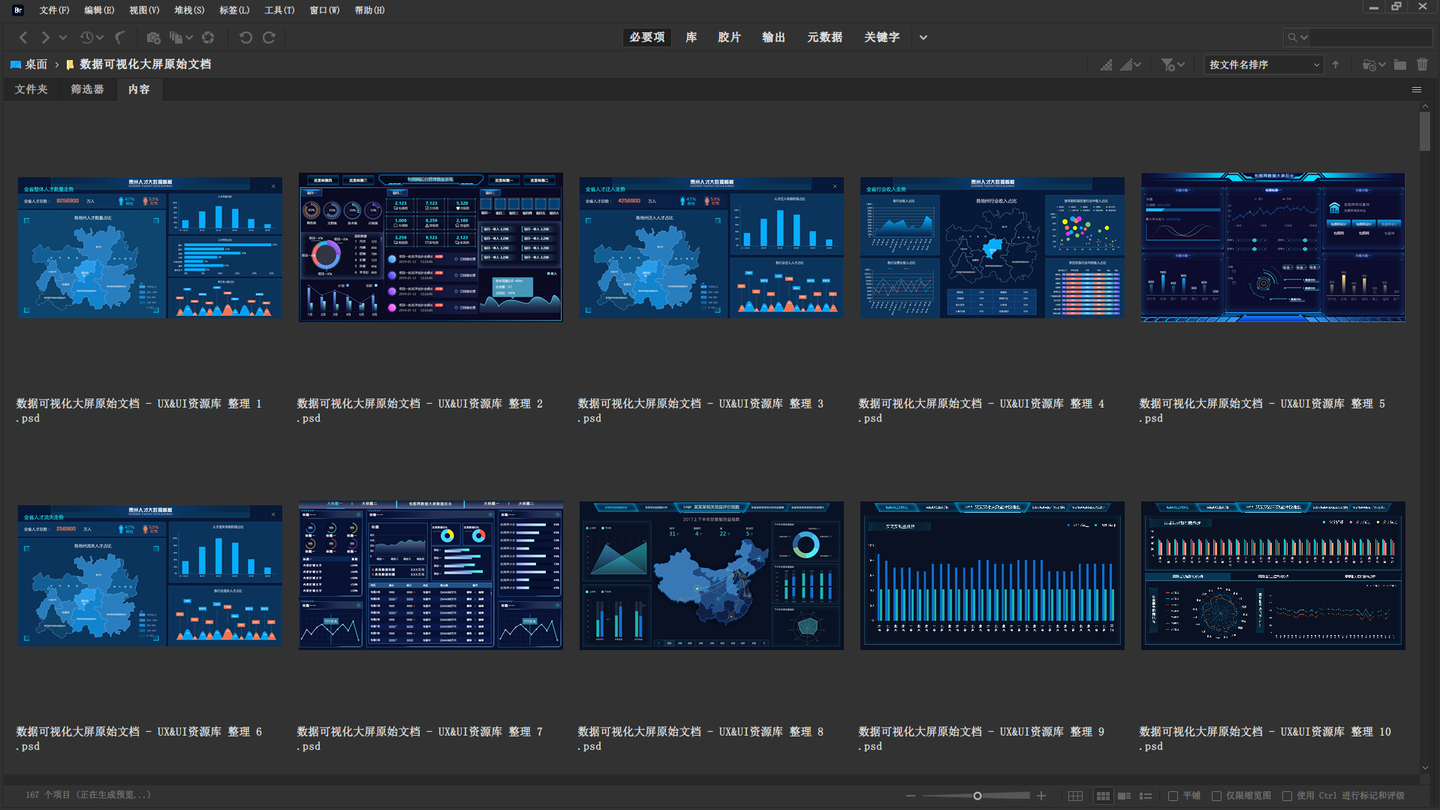Click the boomerang return-to-app icon
Screen dimensions: 1440x810
(x=120, y=38)
